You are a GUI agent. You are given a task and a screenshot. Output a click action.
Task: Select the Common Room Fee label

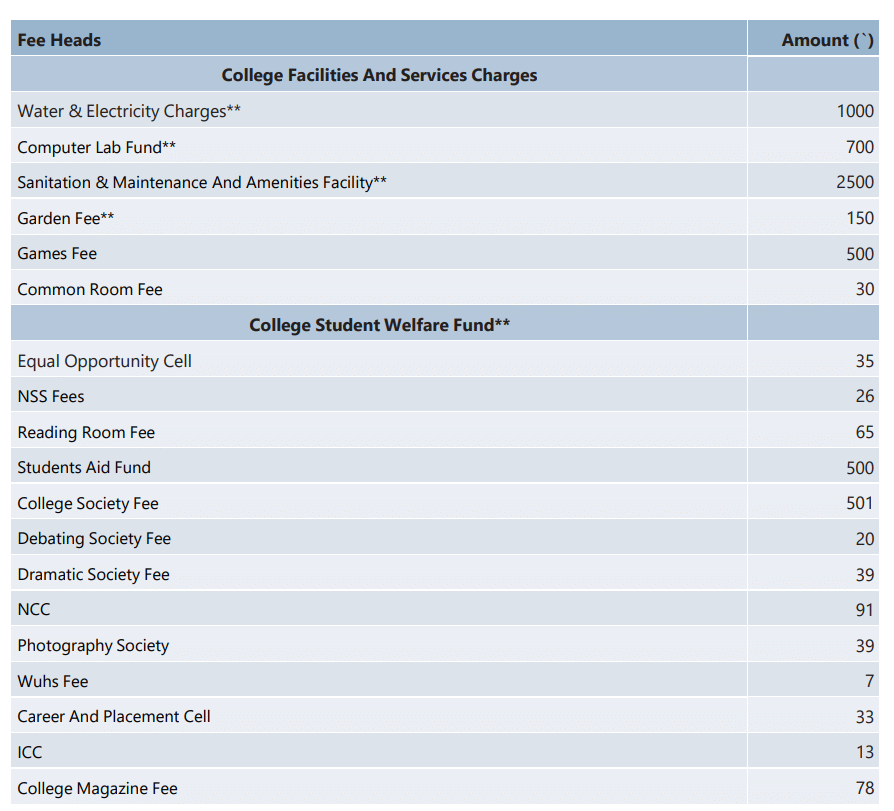pyautogui.click(x=89, y=289)
